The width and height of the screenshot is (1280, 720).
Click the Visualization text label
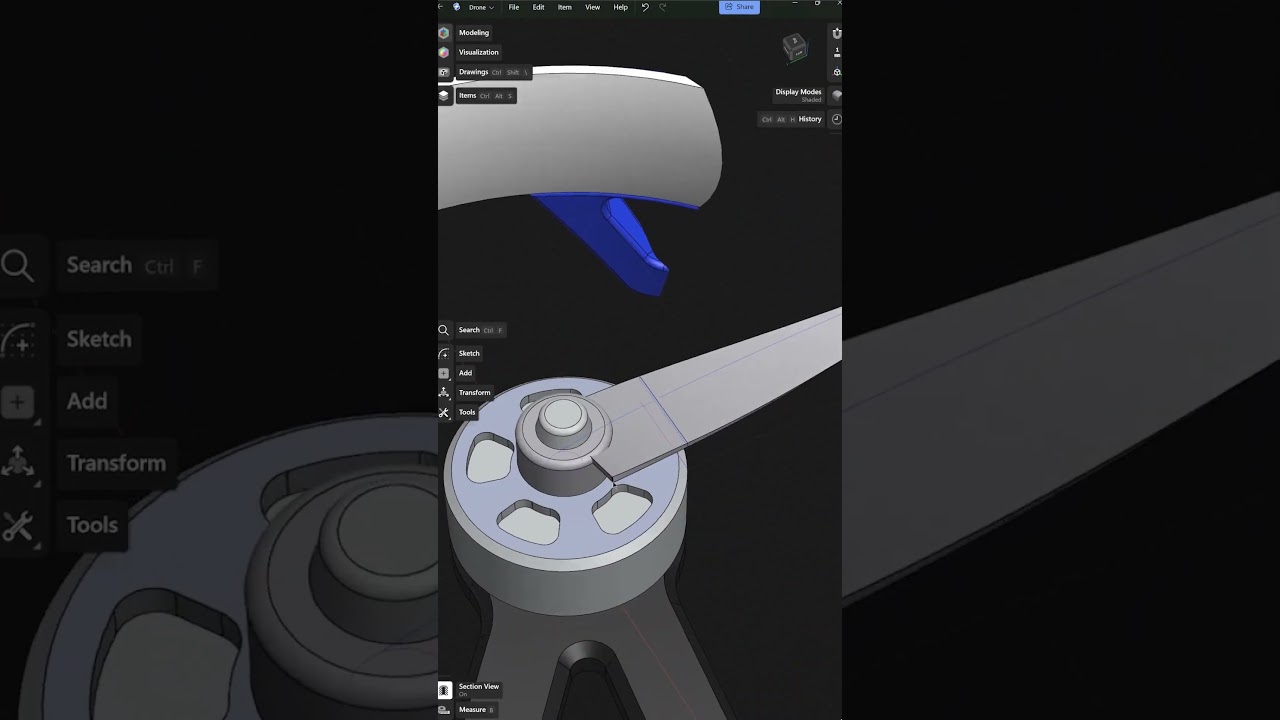click(479, 52)
